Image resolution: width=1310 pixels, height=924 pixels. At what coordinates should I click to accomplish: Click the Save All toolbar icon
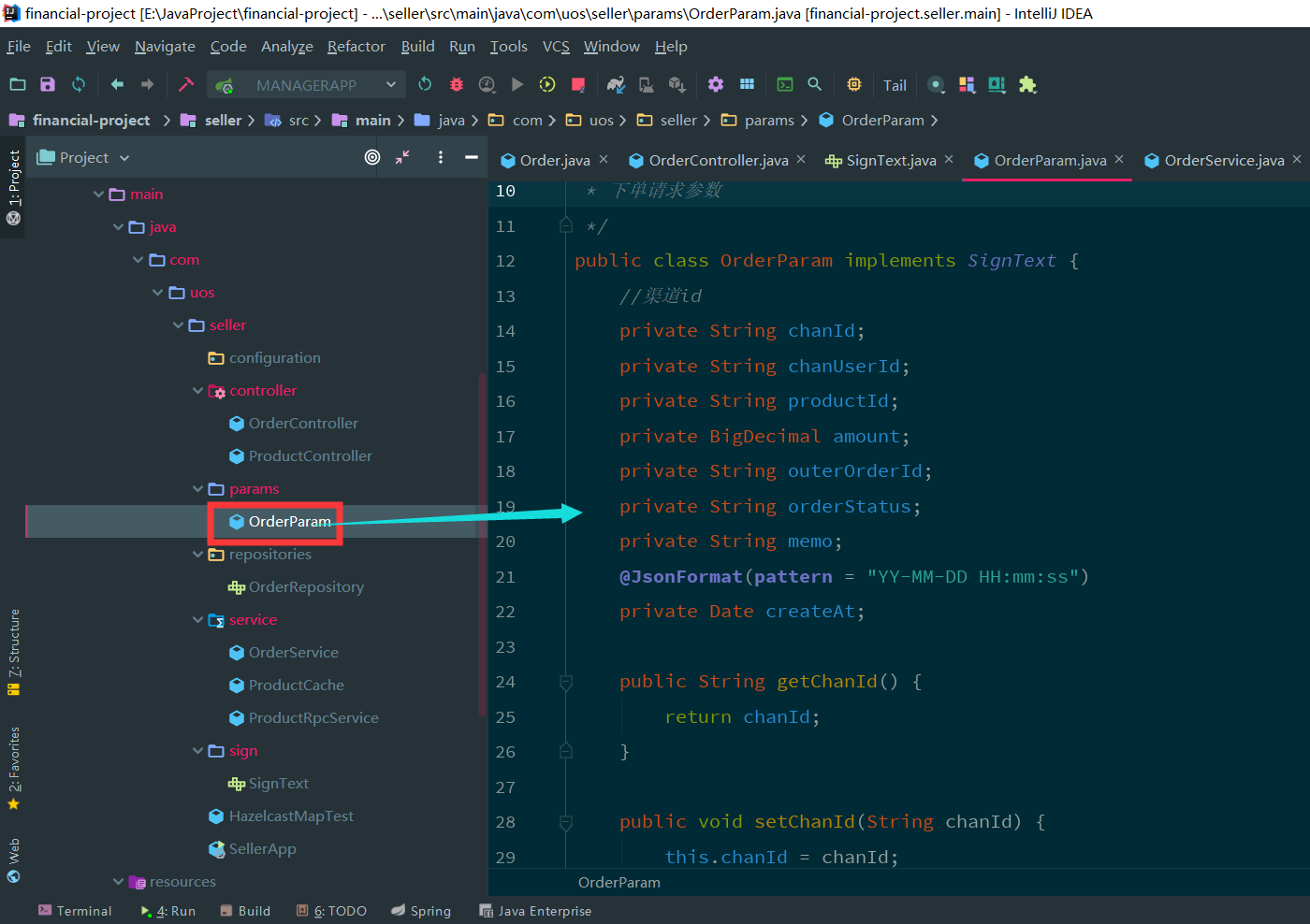coord(48,84)
